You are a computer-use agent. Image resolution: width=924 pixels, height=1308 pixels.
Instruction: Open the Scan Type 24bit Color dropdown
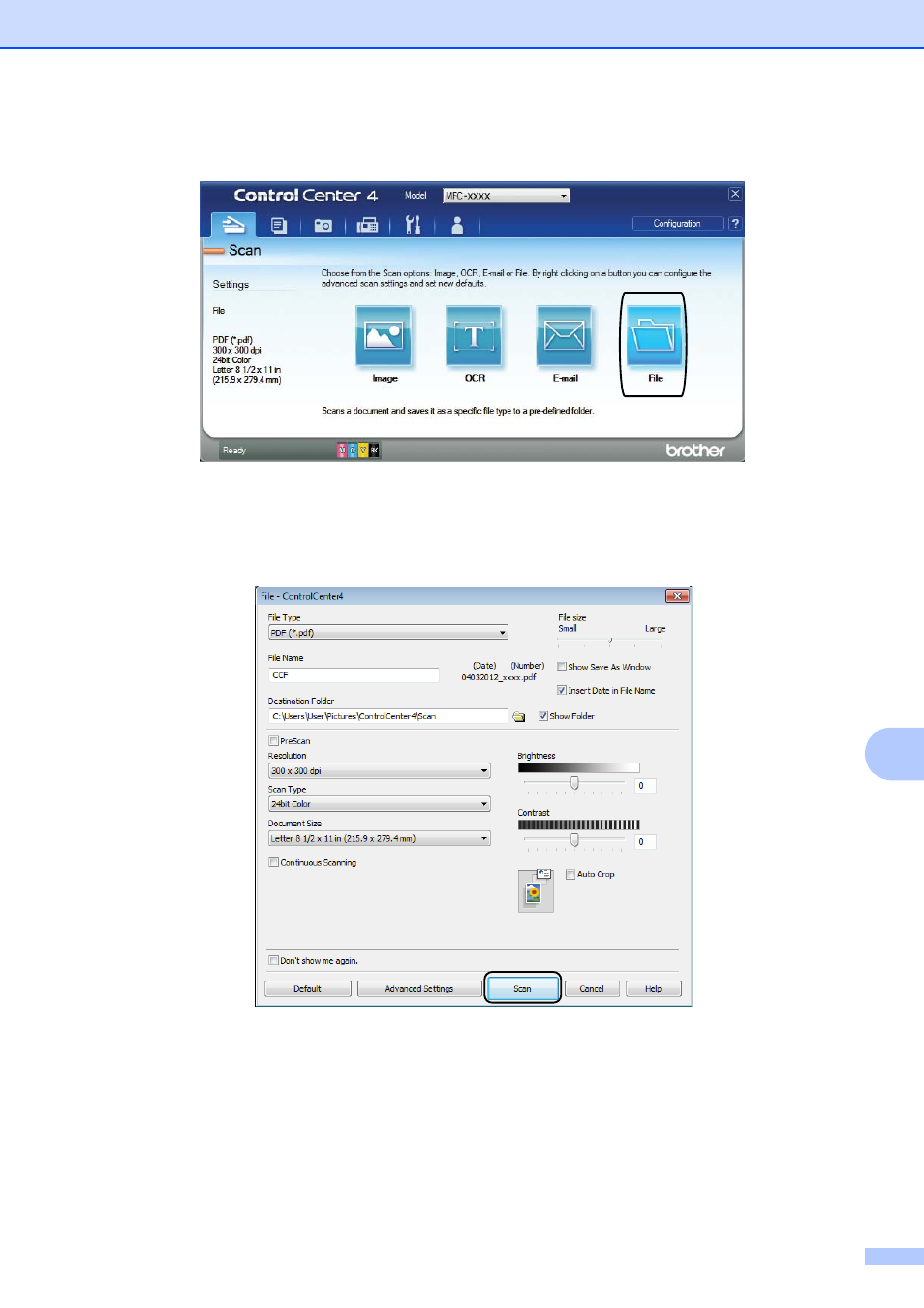coord(380,804)
